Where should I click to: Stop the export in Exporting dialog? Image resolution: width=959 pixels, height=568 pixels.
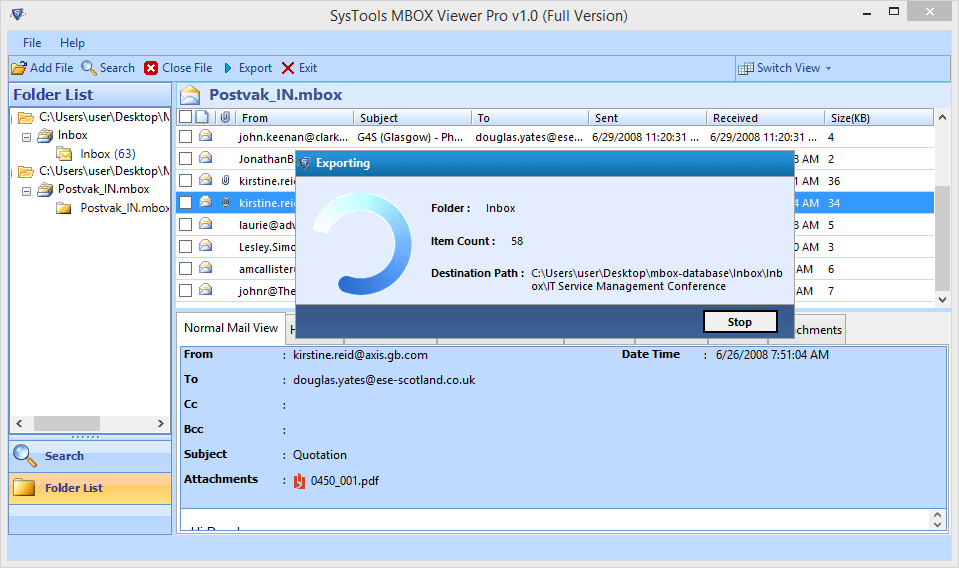740,322
